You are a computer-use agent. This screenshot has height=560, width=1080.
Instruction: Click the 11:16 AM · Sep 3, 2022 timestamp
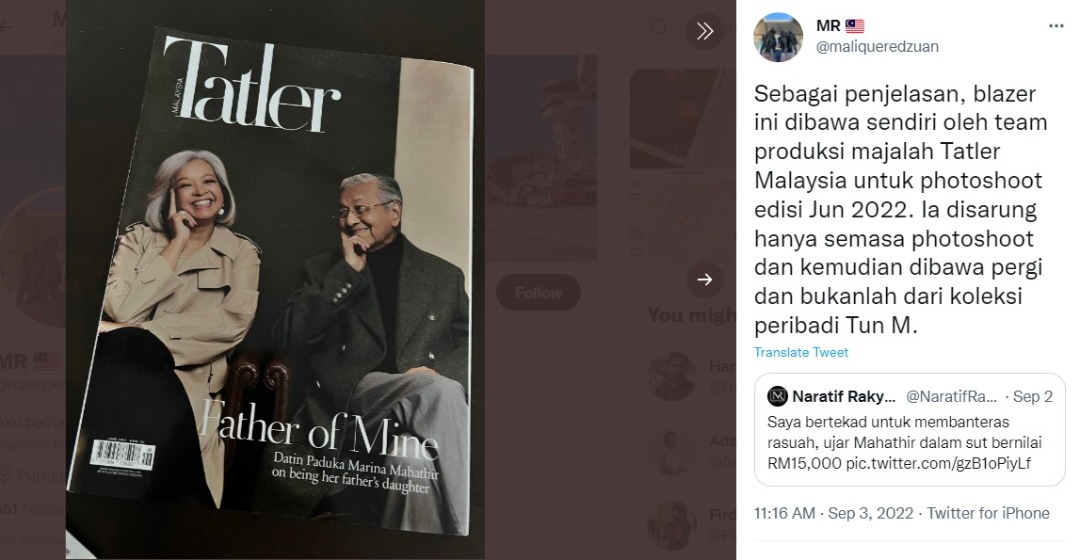[833, 513]
